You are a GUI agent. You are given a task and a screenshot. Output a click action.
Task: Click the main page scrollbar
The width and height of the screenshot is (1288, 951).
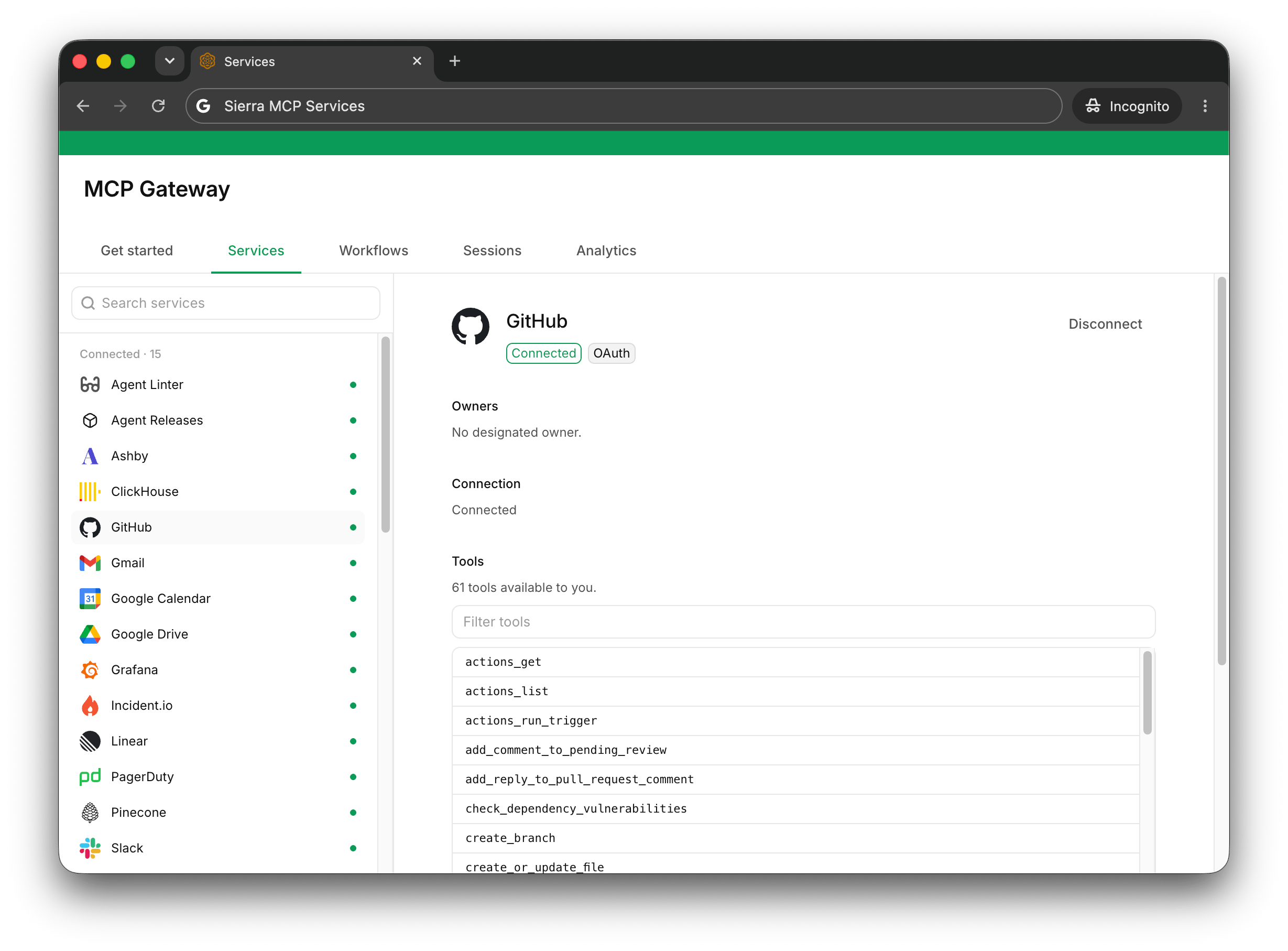pyautogui.click(x=1222, y=471)
